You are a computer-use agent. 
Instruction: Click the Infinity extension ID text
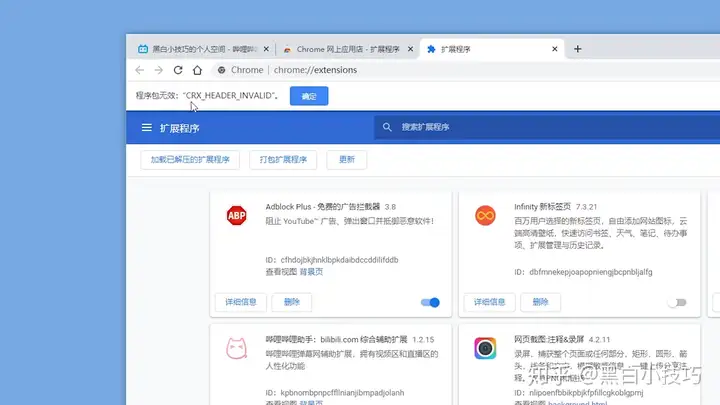[583, 272]
